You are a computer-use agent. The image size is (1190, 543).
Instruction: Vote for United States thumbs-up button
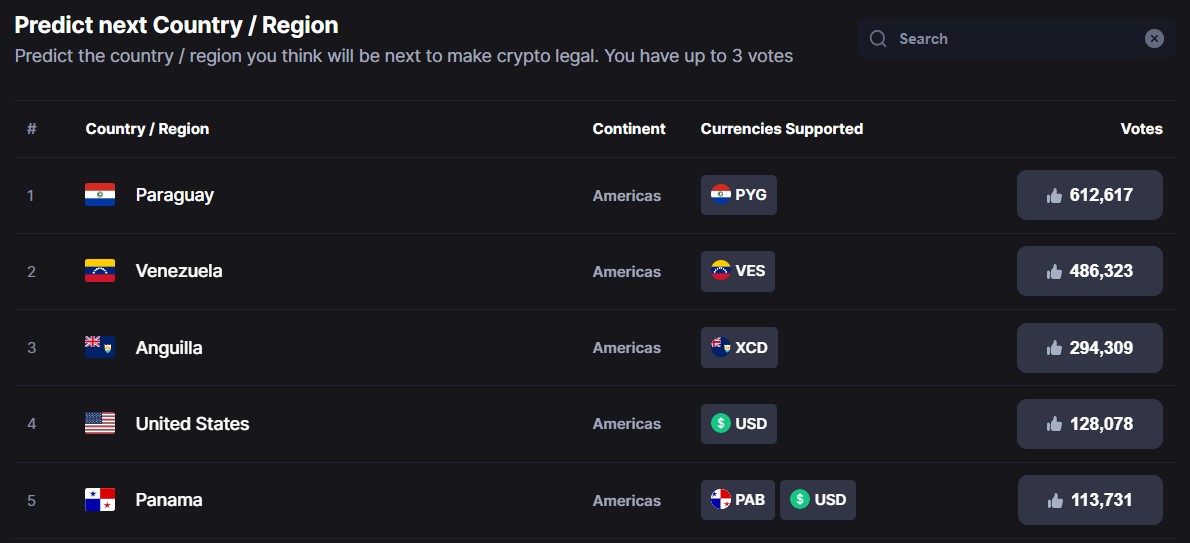pyautogui.click(x=1089, y=424)
